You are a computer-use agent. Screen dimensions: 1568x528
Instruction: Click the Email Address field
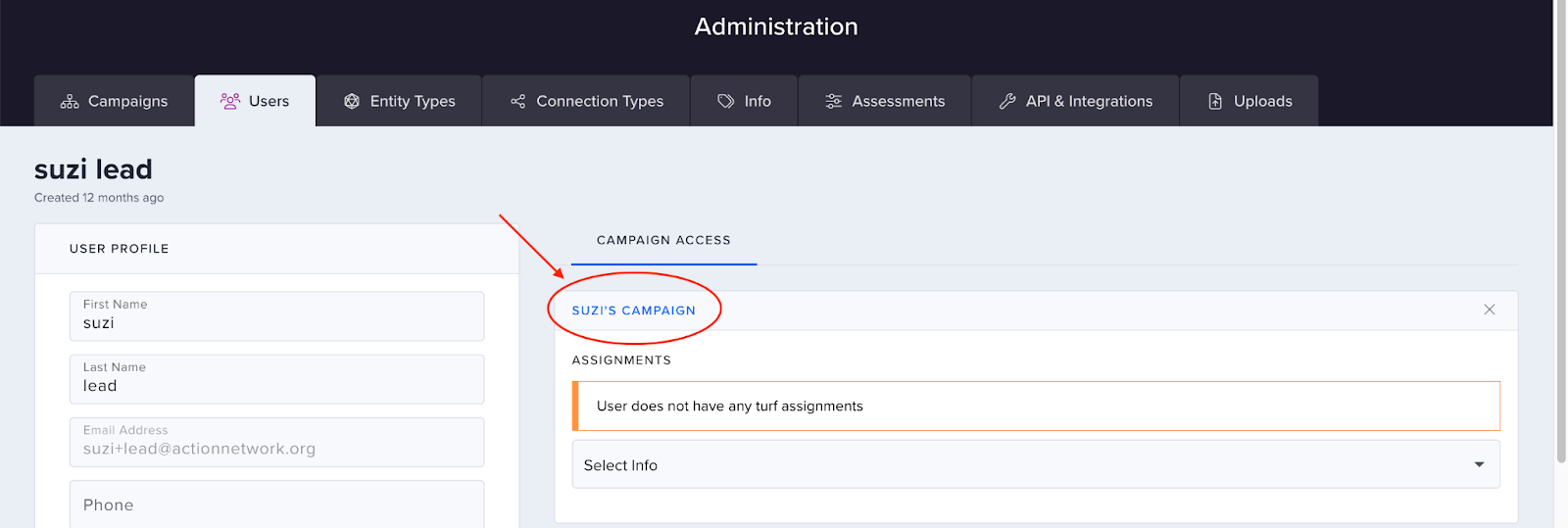[x=276, y=442]
